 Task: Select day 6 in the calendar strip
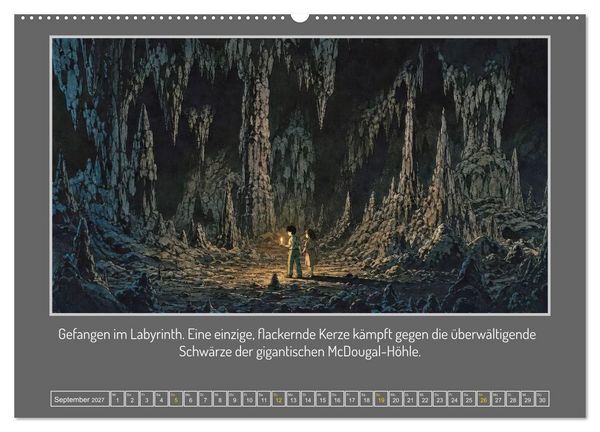pos(190,399)
